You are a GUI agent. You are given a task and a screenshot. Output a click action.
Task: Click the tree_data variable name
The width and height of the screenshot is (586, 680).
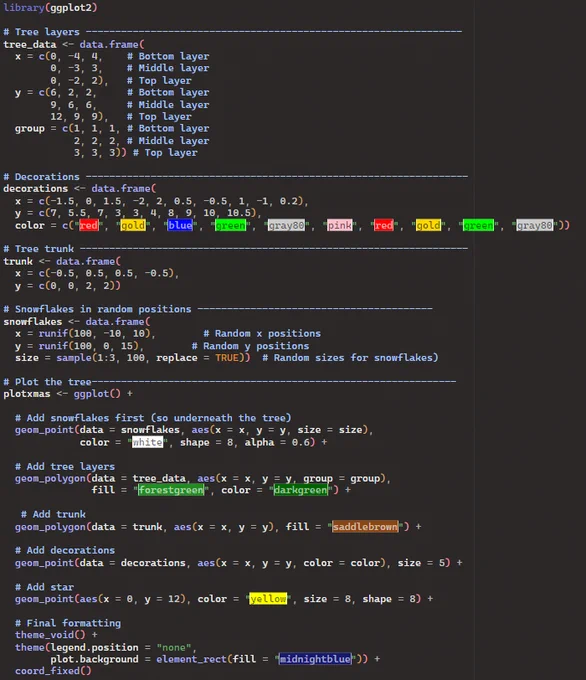(x=29, y=45)
